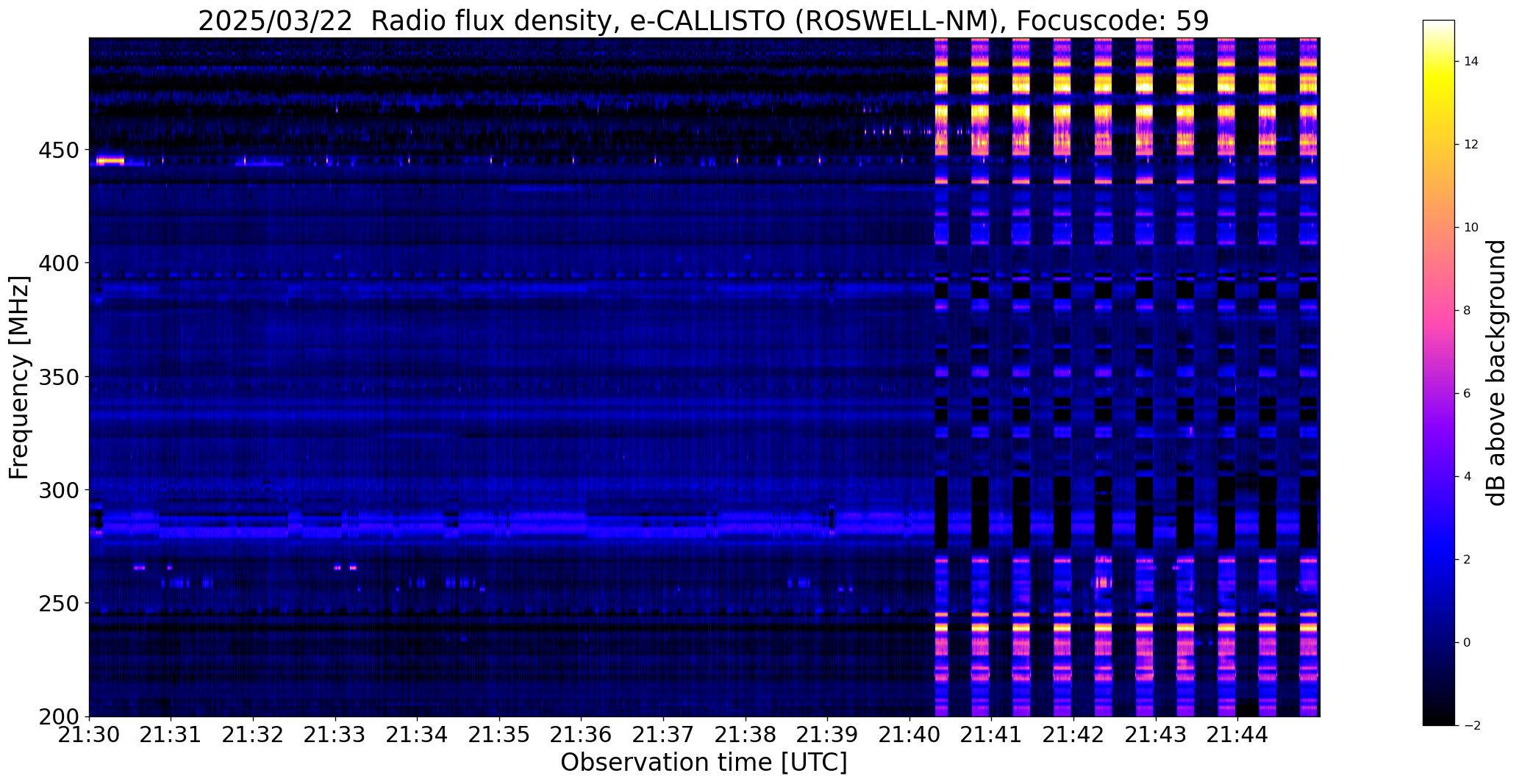1519x784 pixels.
Task: Click the 21:31 time tick label
Action: [x=171, y=735]
